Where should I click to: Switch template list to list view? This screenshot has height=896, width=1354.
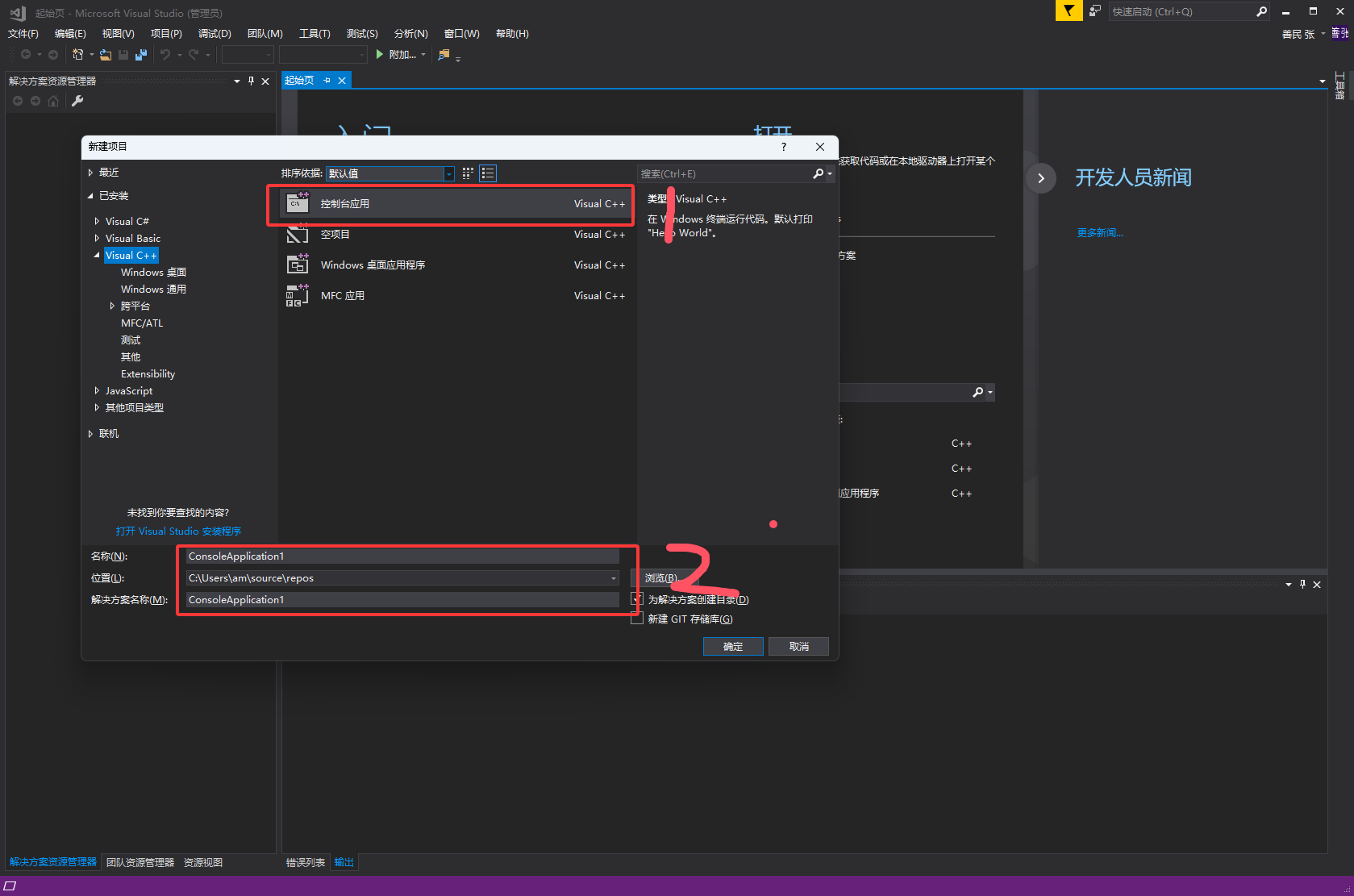488,173
